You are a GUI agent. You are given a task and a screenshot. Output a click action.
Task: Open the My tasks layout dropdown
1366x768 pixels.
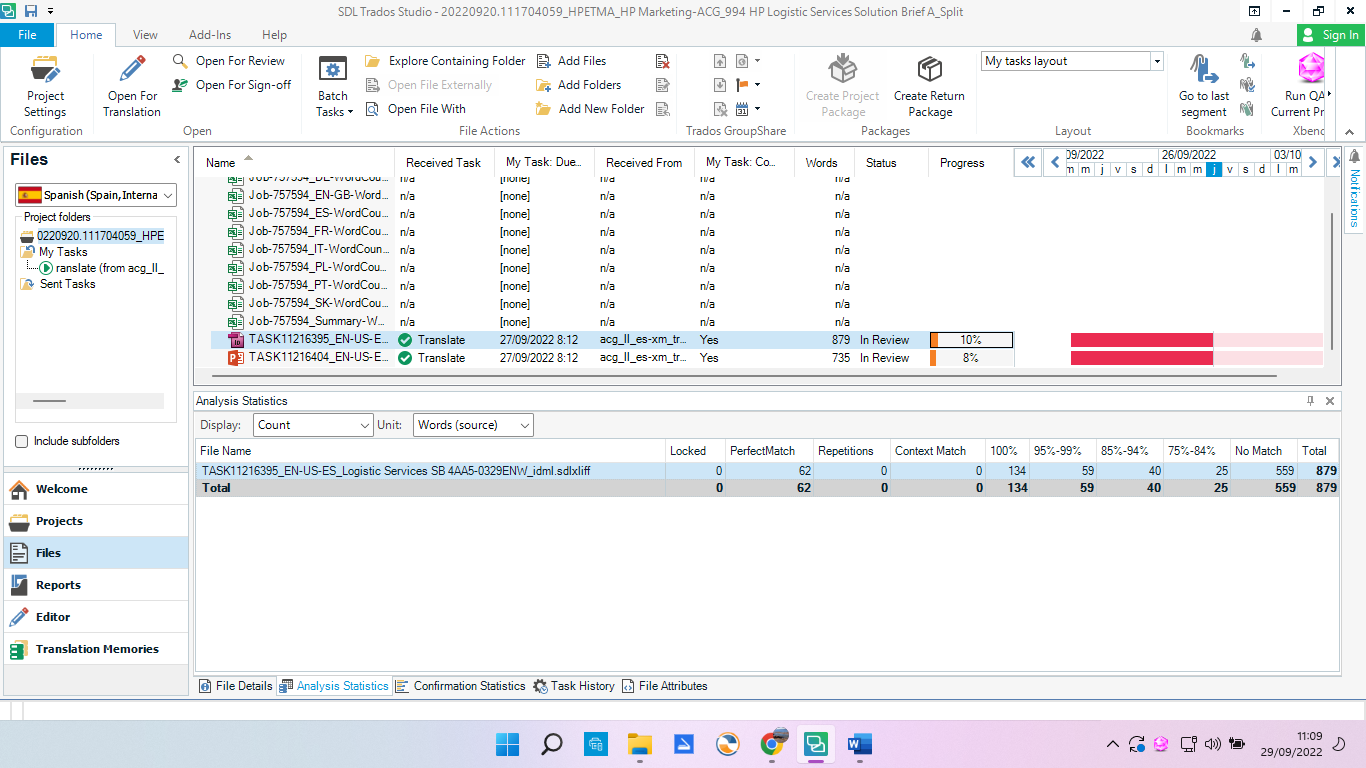(1157, 61)
